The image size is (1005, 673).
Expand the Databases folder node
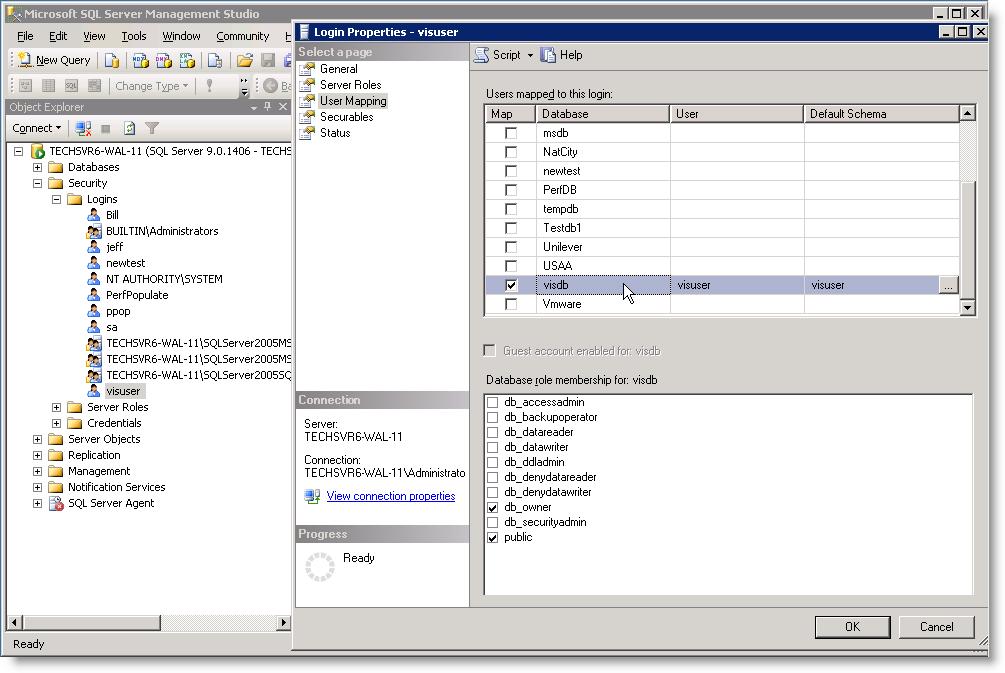pos(37,167)
